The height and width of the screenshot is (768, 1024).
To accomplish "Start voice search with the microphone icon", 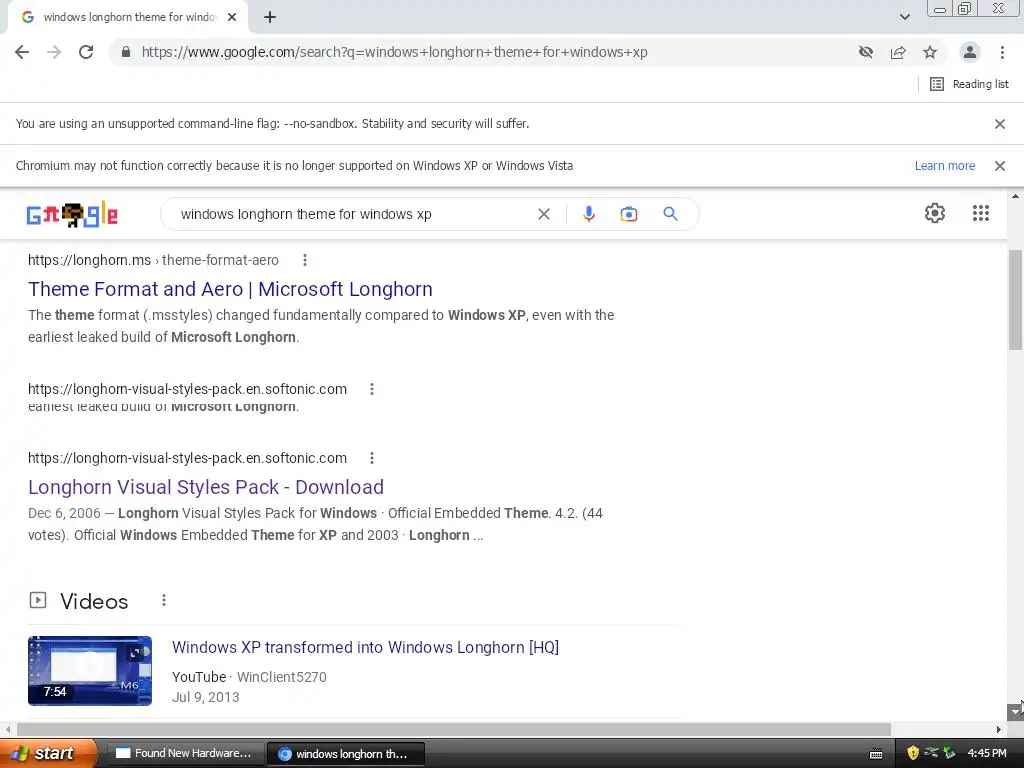I will coord(589,214).
